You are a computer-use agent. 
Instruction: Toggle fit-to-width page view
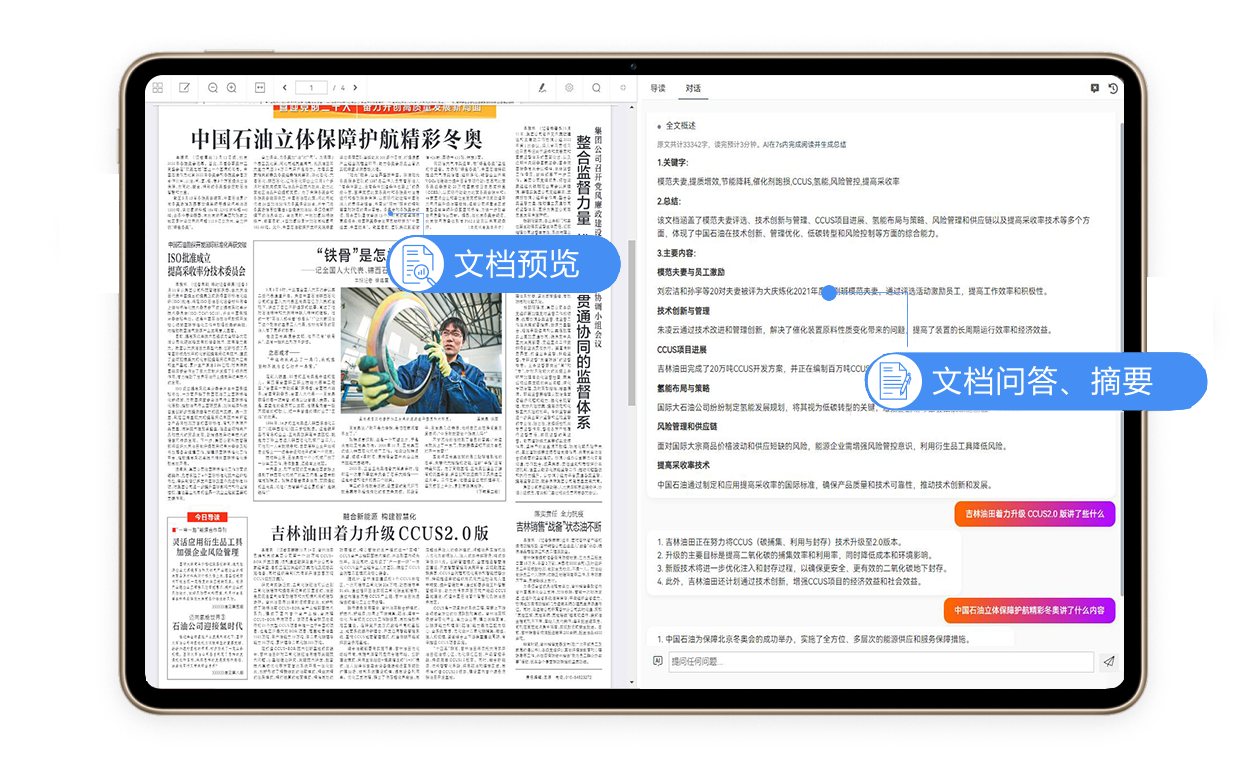click(260, 88)
